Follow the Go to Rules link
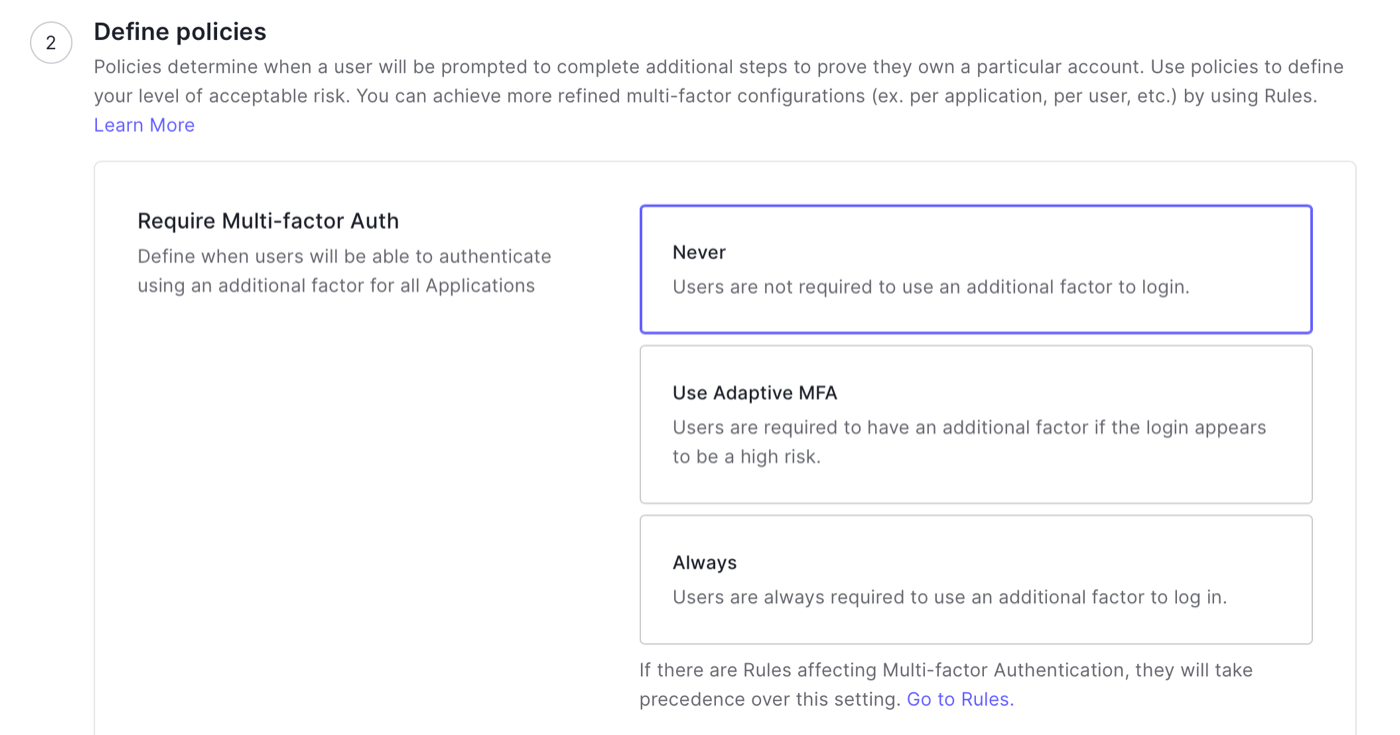This screenshot has width=1400, height=735. coord(960,699)
